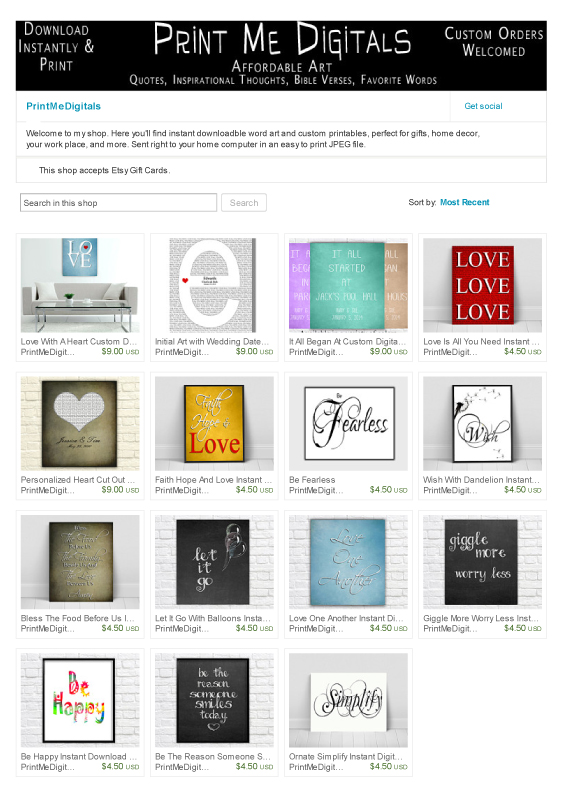Screen dimensions: 561x803
Task: Open the Ornate Simplify print thumbnail
Action: point(348,700)
